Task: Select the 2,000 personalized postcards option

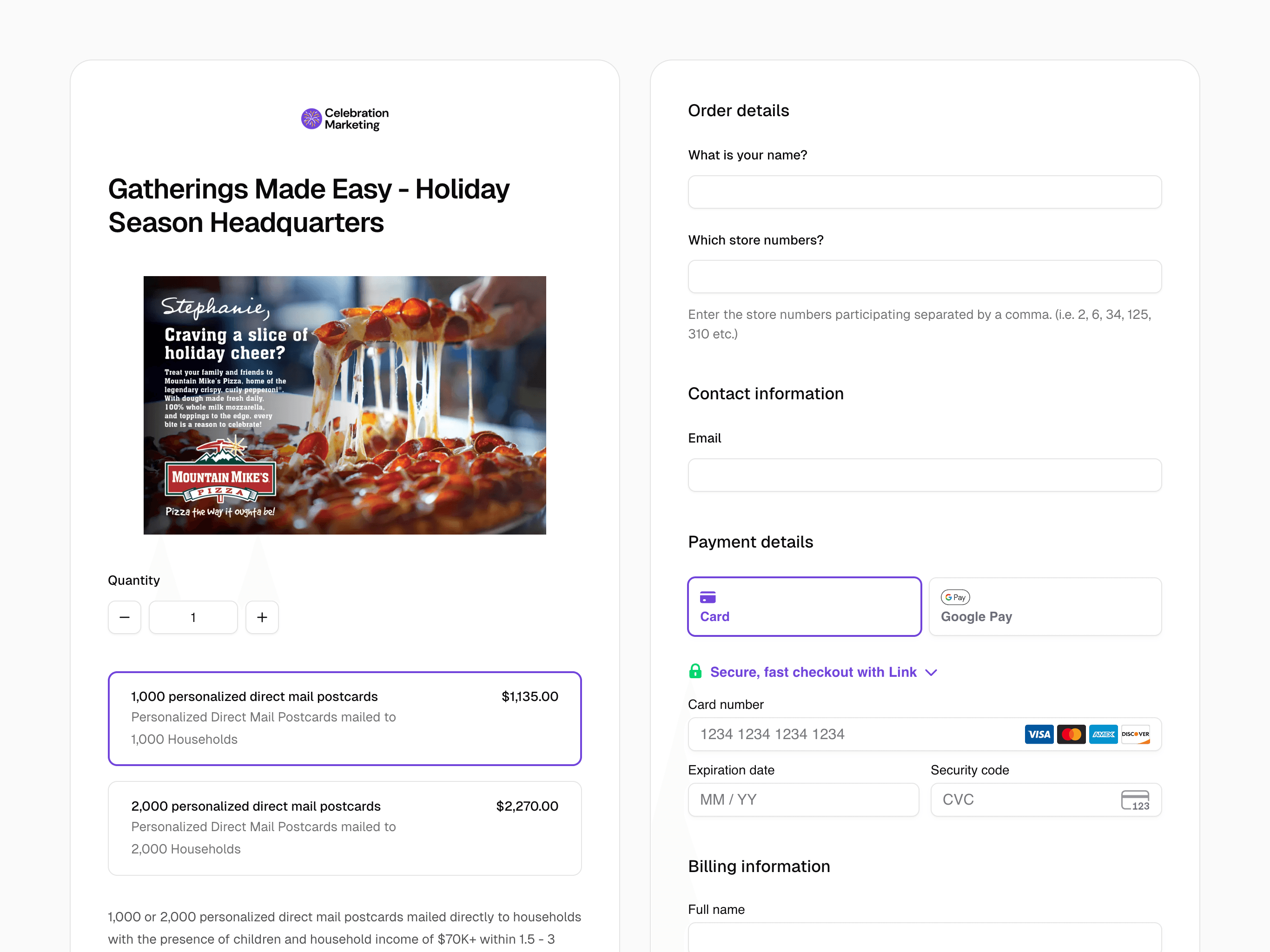Action: point(344,828)
